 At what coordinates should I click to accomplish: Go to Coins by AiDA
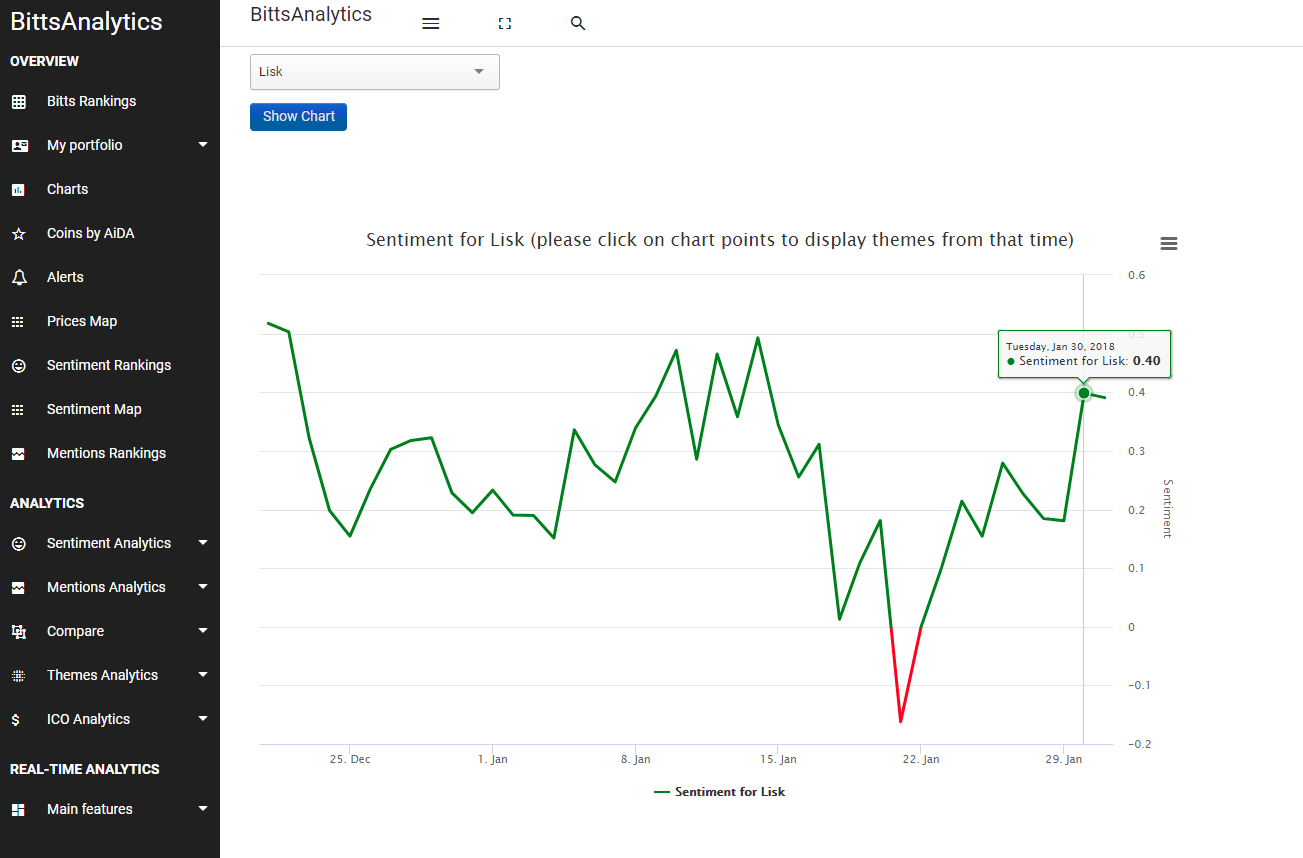tap(90, 233)
